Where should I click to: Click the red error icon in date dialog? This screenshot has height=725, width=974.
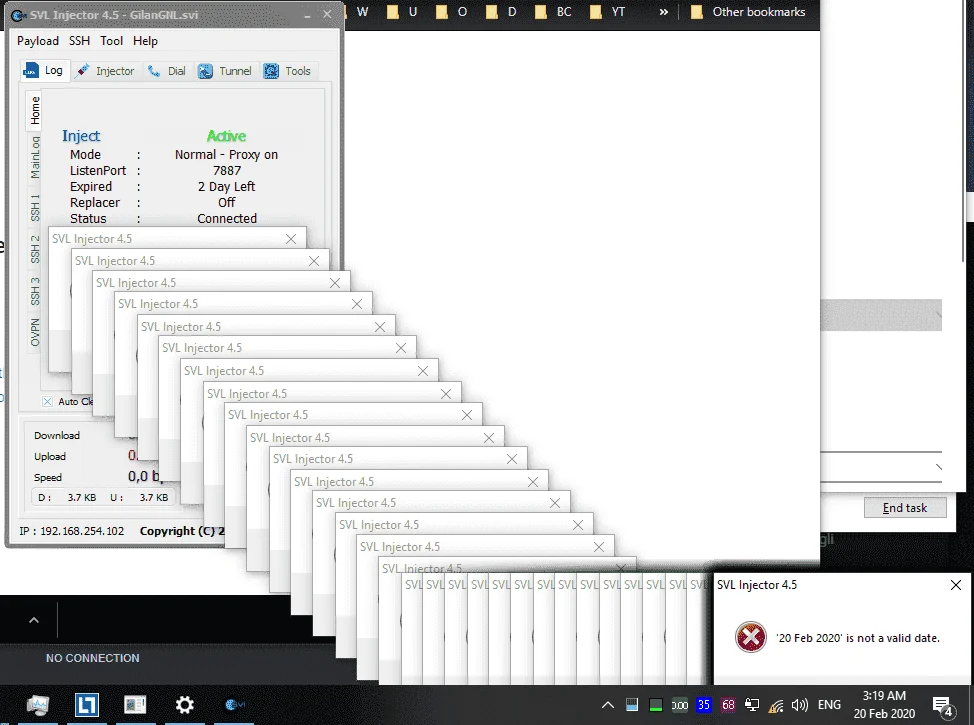point(750,637)
